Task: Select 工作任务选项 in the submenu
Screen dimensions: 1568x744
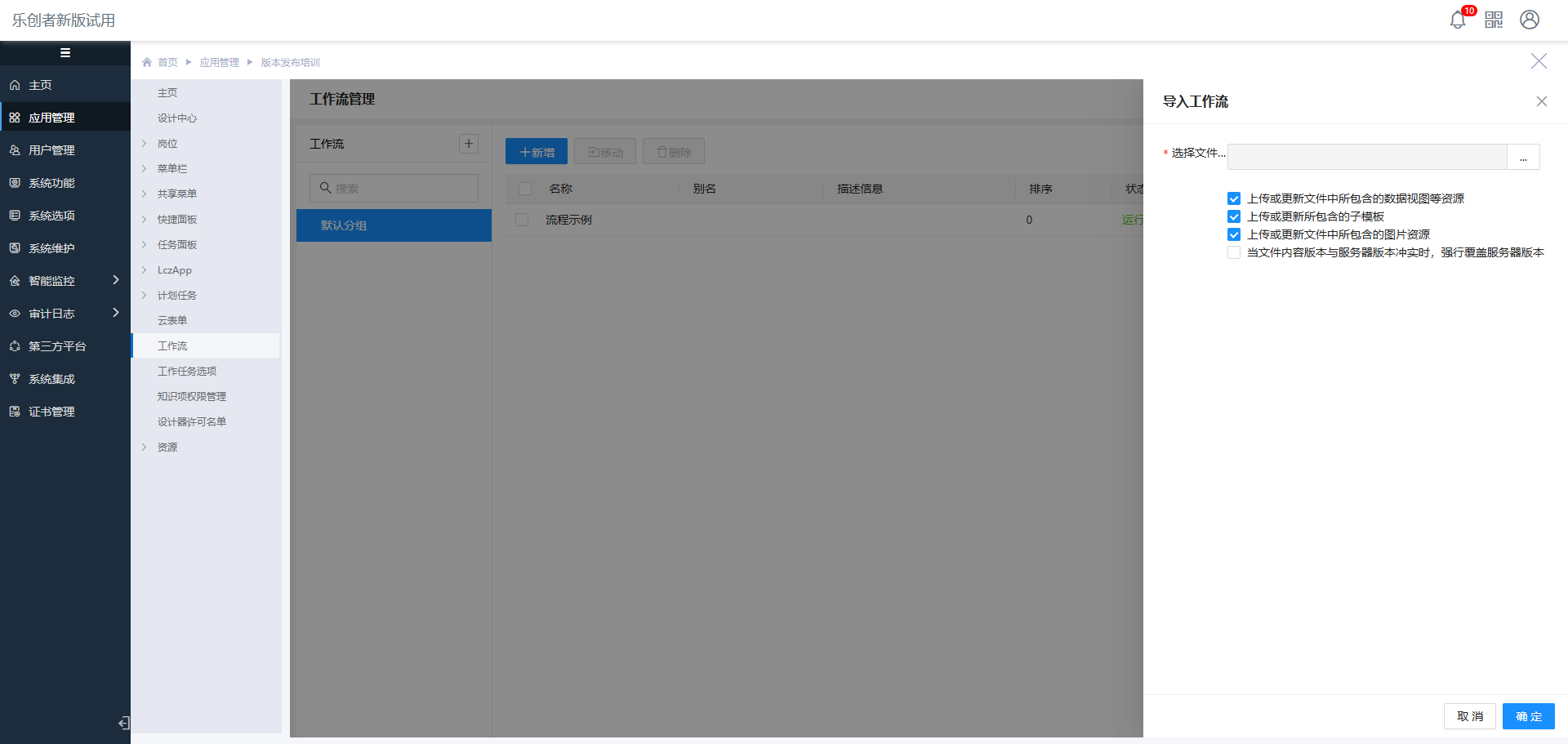Action: [187, 371]
